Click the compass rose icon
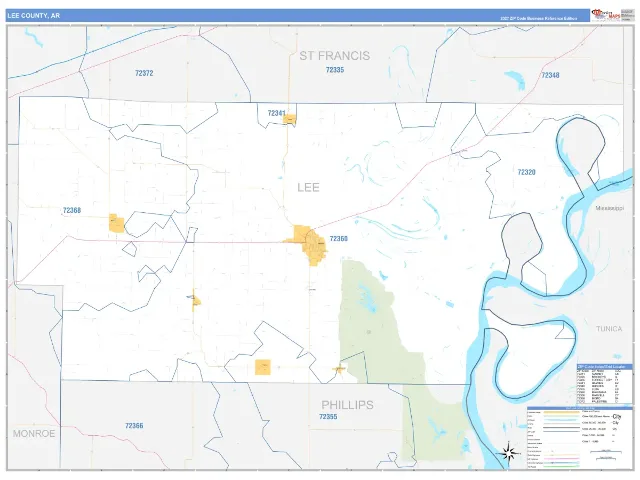 click(508, 453)
